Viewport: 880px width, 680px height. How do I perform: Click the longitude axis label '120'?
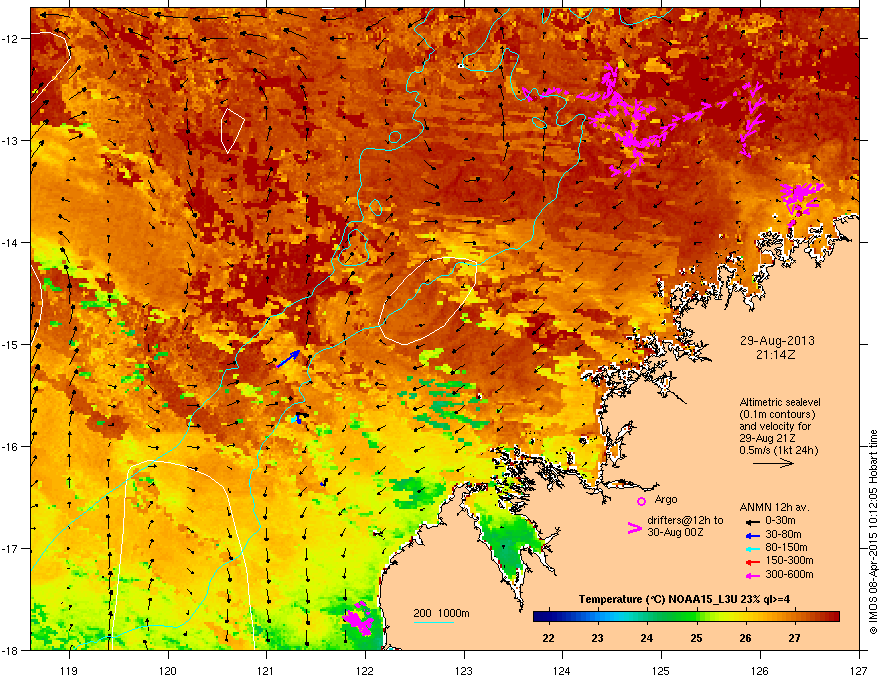(x=168, y=671)
